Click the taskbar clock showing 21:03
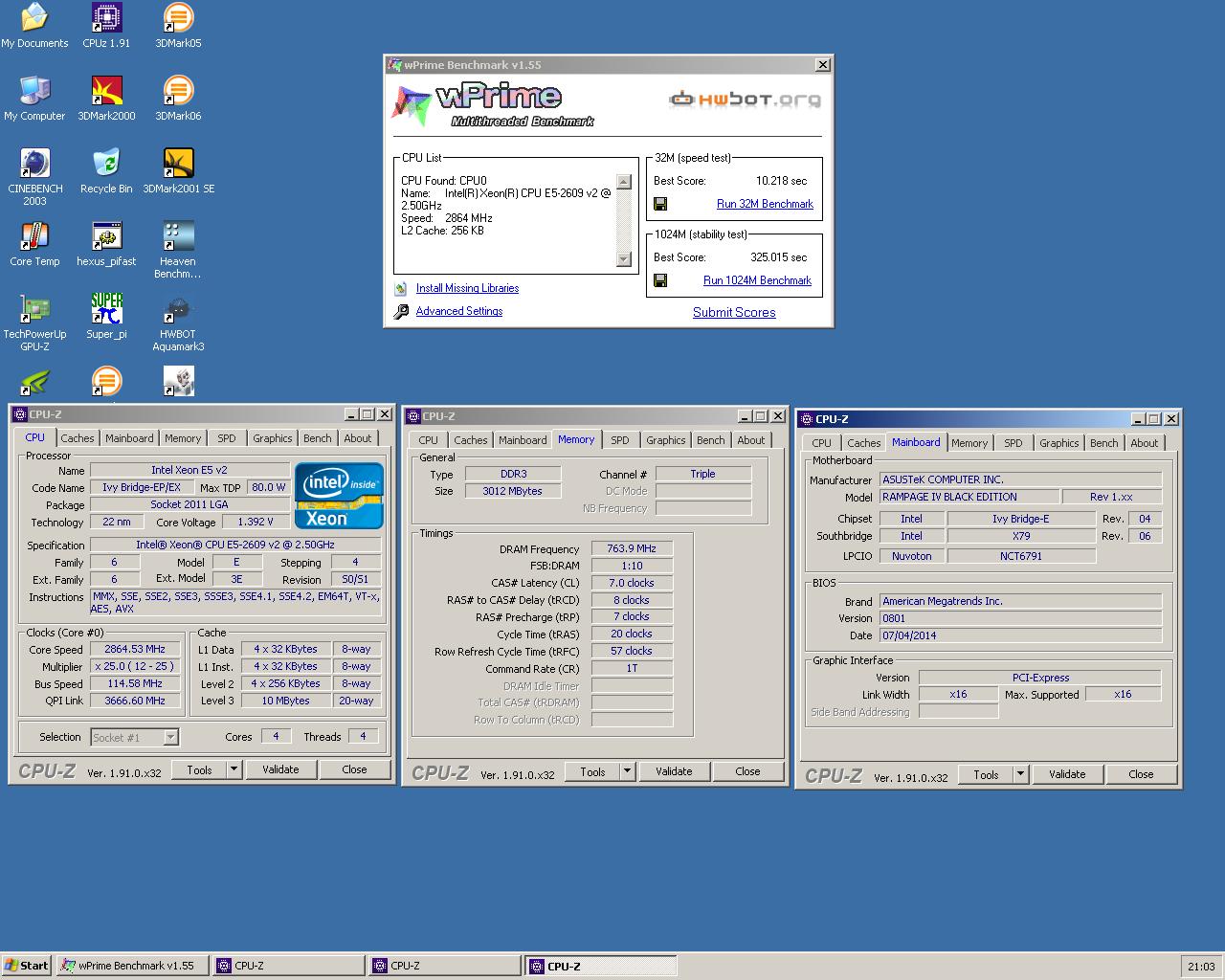1225x980 pixels. [x=1201, y=967]
